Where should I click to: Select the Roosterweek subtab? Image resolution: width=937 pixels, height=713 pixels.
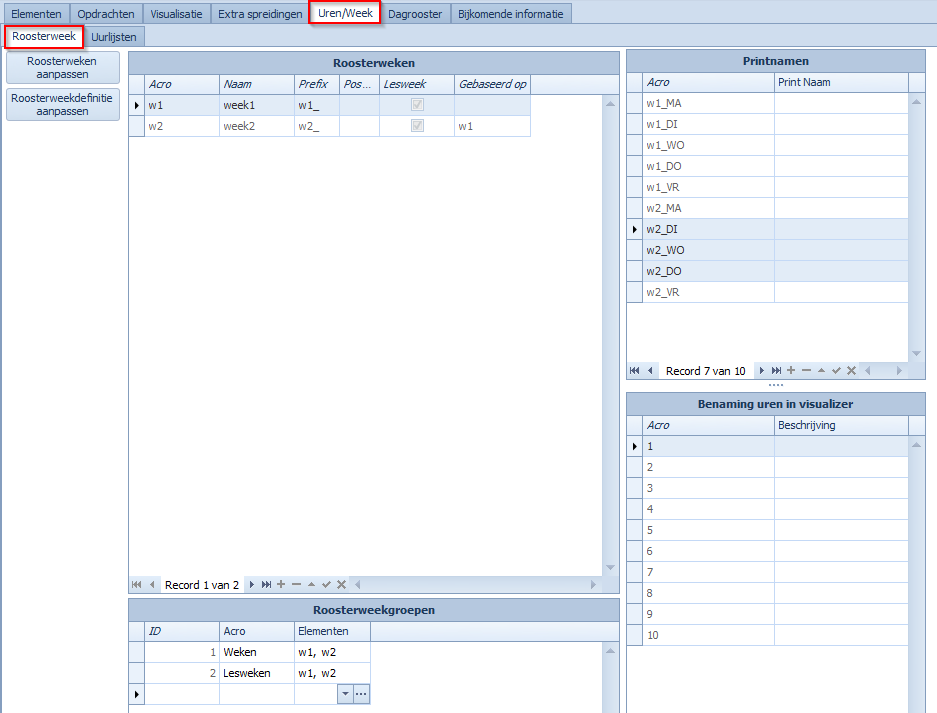pos(44,36)
